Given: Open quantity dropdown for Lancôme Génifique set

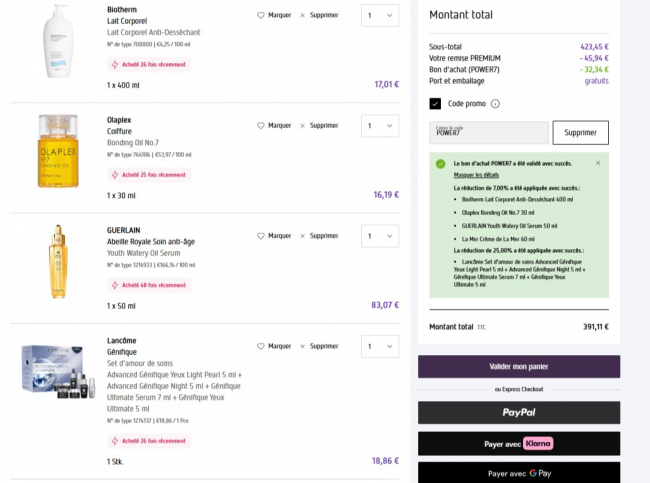Looking at the screenshot, I should click(379, 346).
